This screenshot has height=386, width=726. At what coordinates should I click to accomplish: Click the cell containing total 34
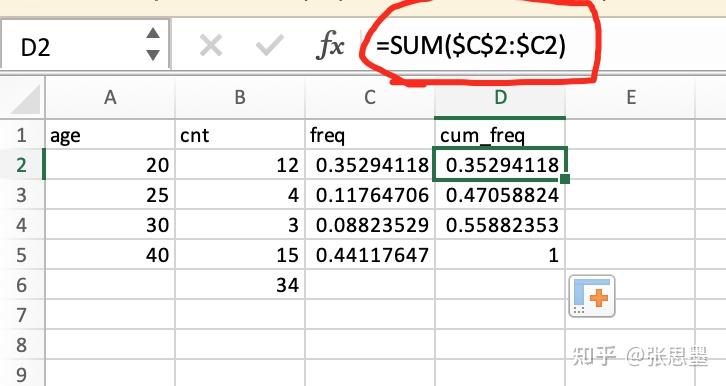tap(240, 285)
